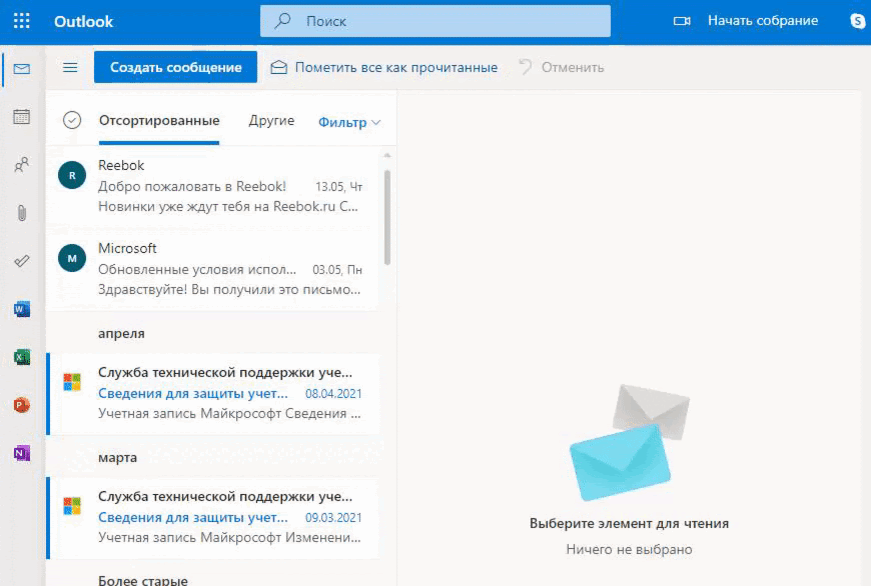The width and height of the screenshot is (871, 586).
Task: Click the message list scrollbar thumb
Action: pos(387,217)
